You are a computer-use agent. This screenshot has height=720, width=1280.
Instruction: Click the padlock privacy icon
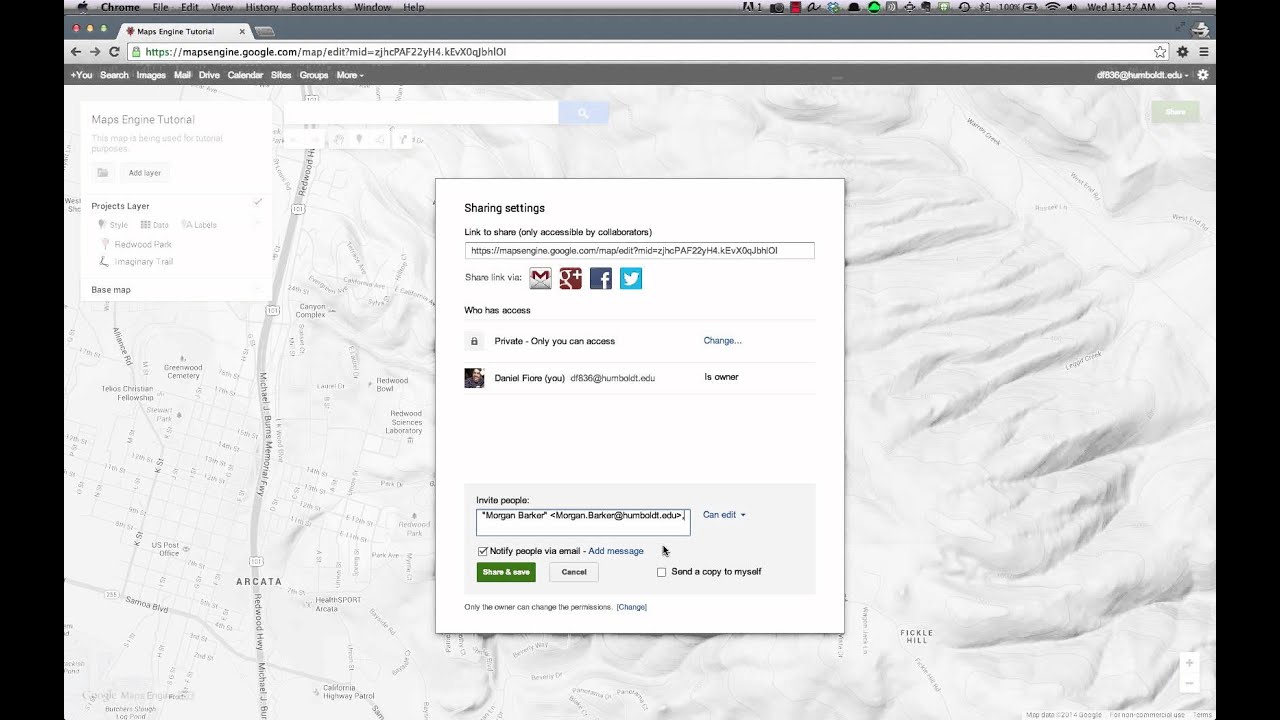coord(474,341)
